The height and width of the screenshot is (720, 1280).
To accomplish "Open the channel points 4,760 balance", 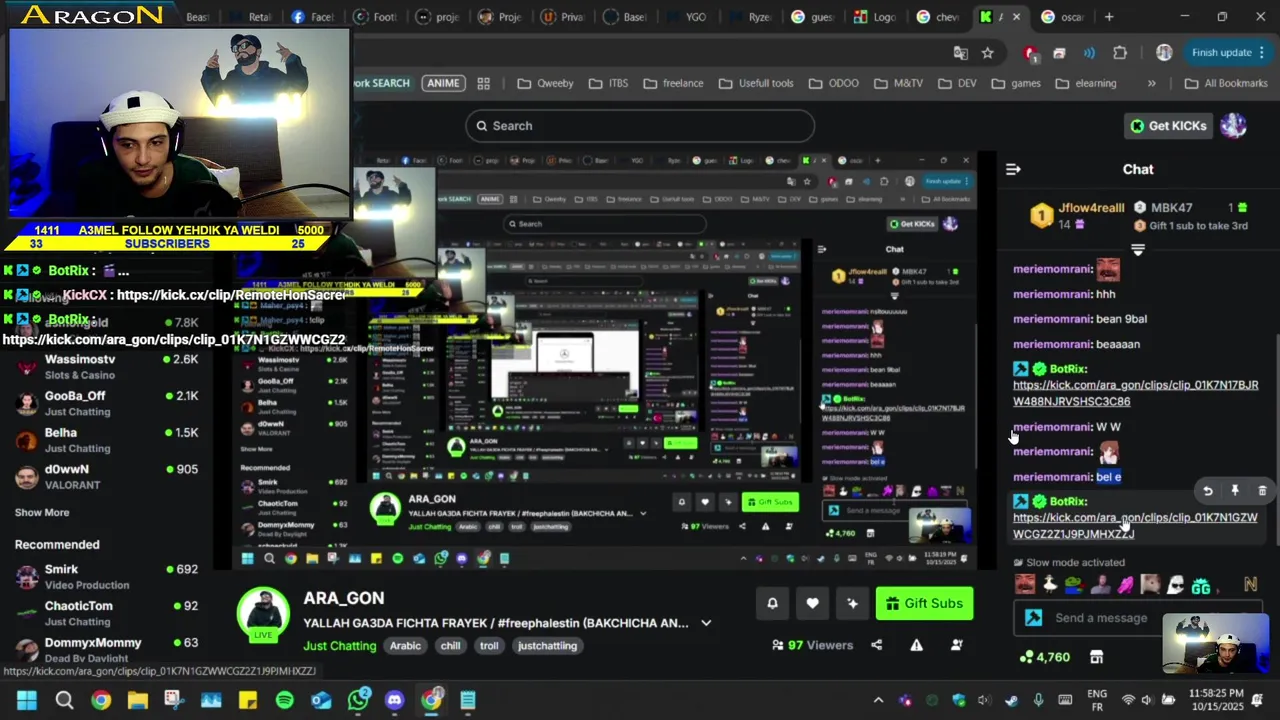I will coord(1044,657).
